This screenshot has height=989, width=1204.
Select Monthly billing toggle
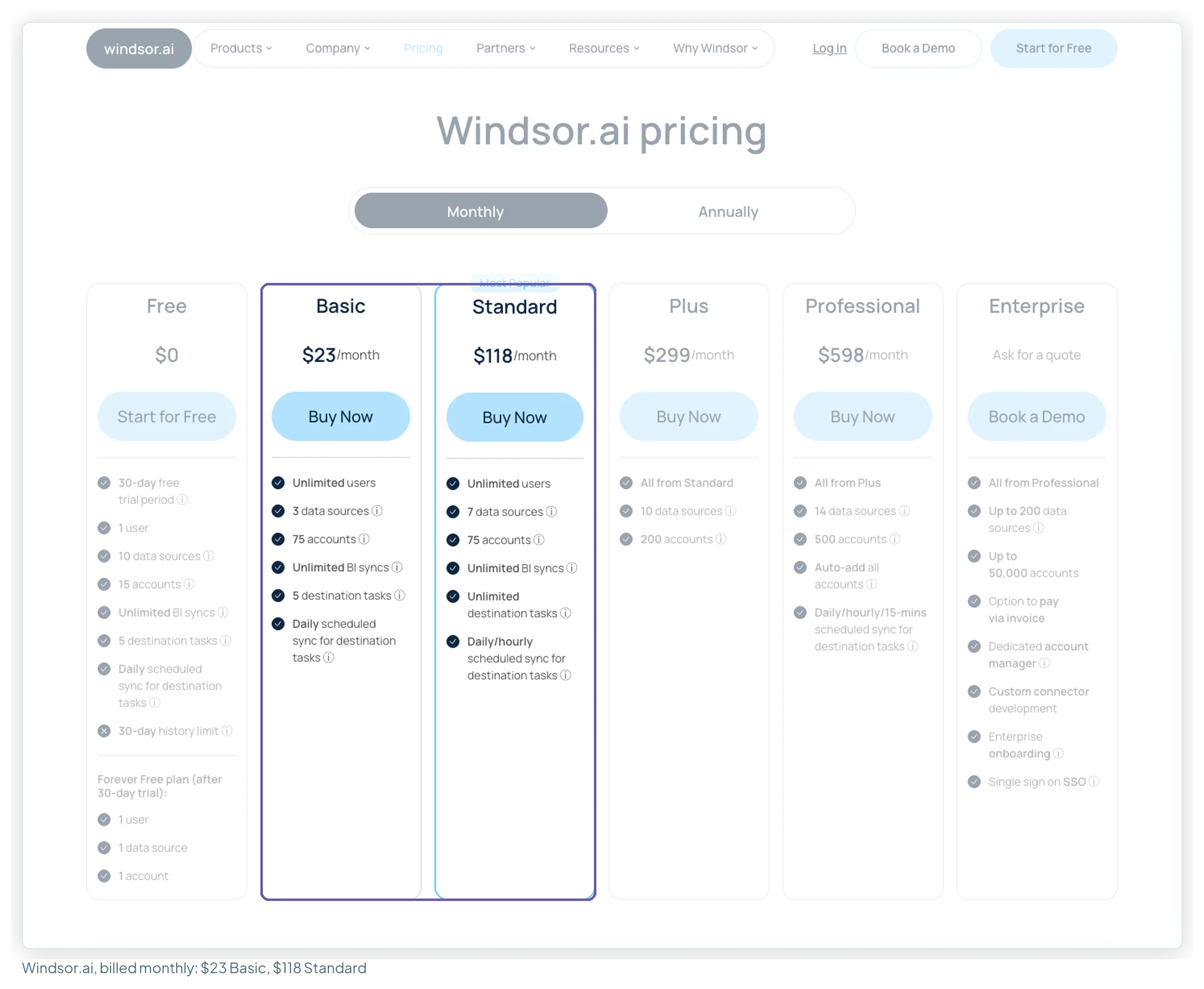click(x=481, y=211)
